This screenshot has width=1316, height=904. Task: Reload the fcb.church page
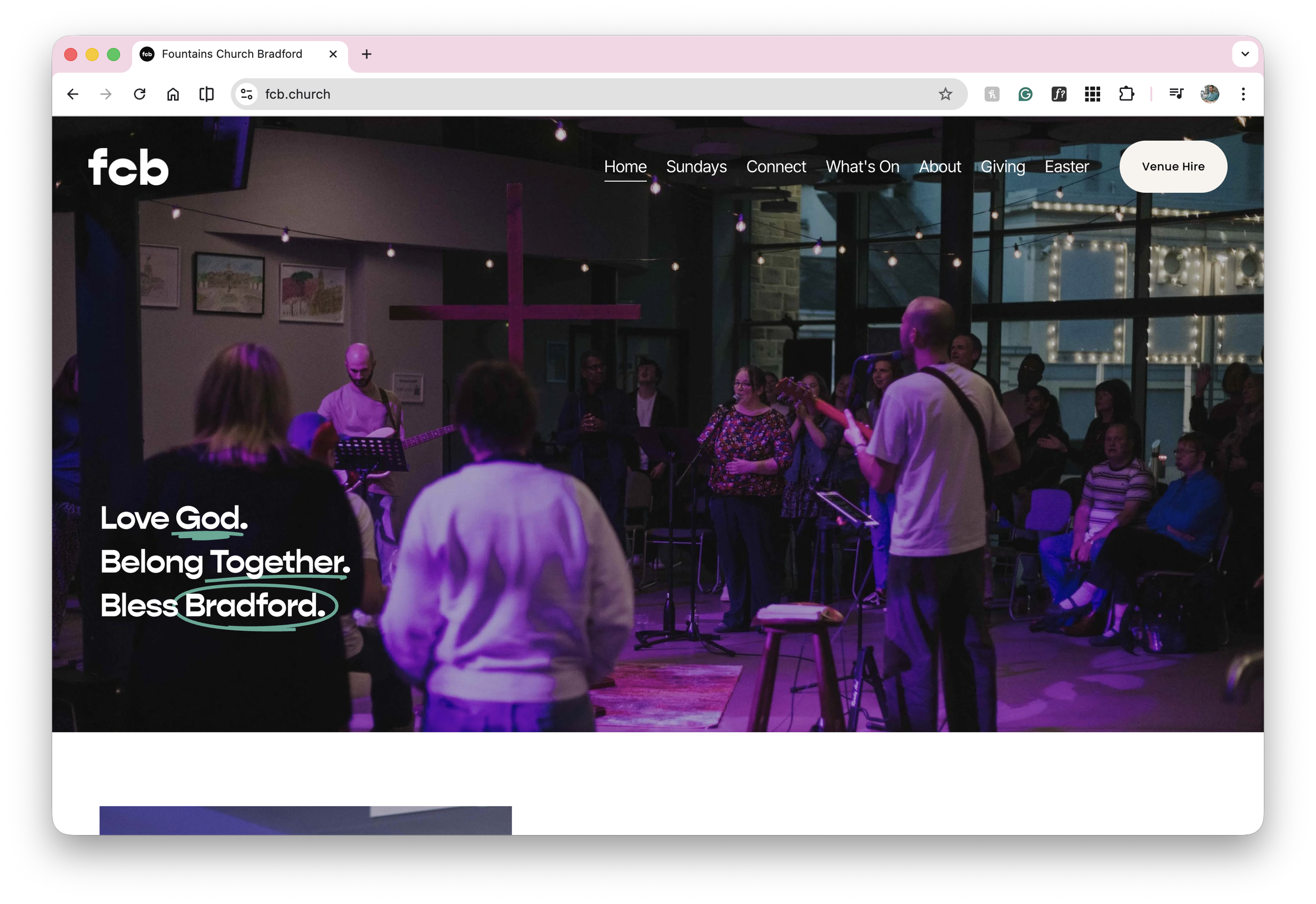pyautogui.click(x=139, y=94)
